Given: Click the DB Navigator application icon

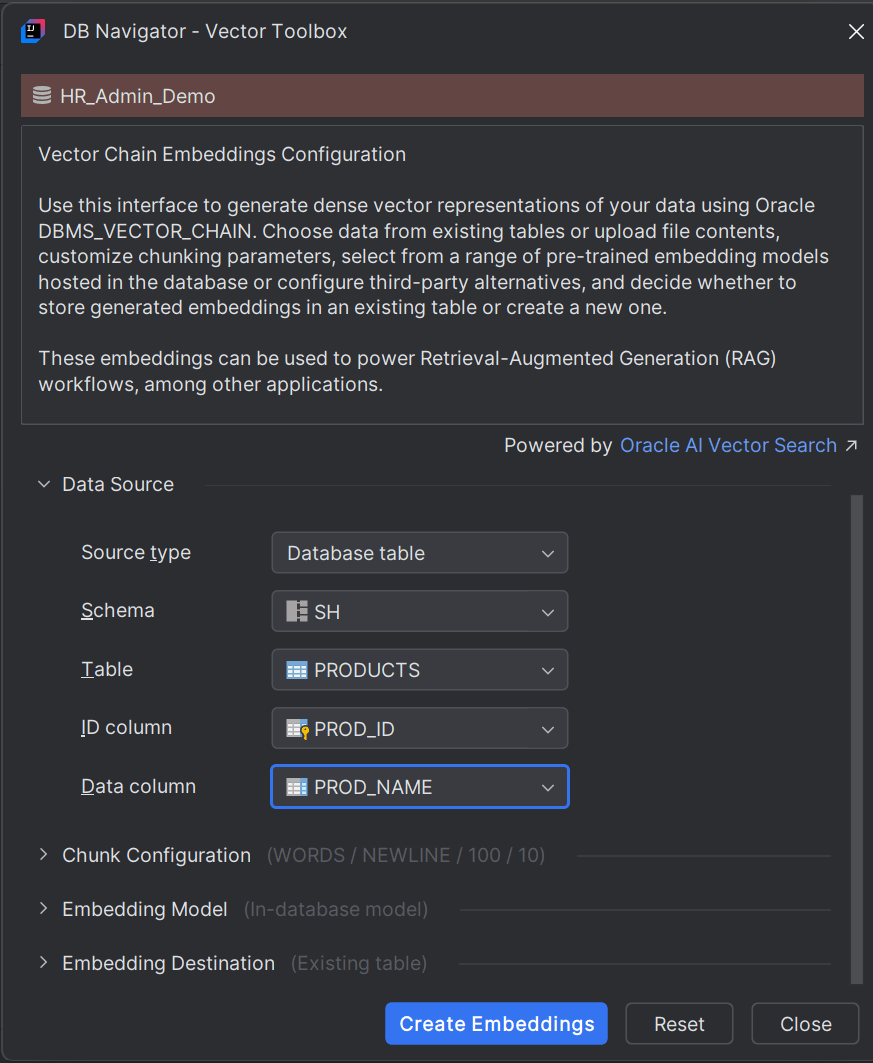Looking at the screenshot, I should tap(33, 31).
